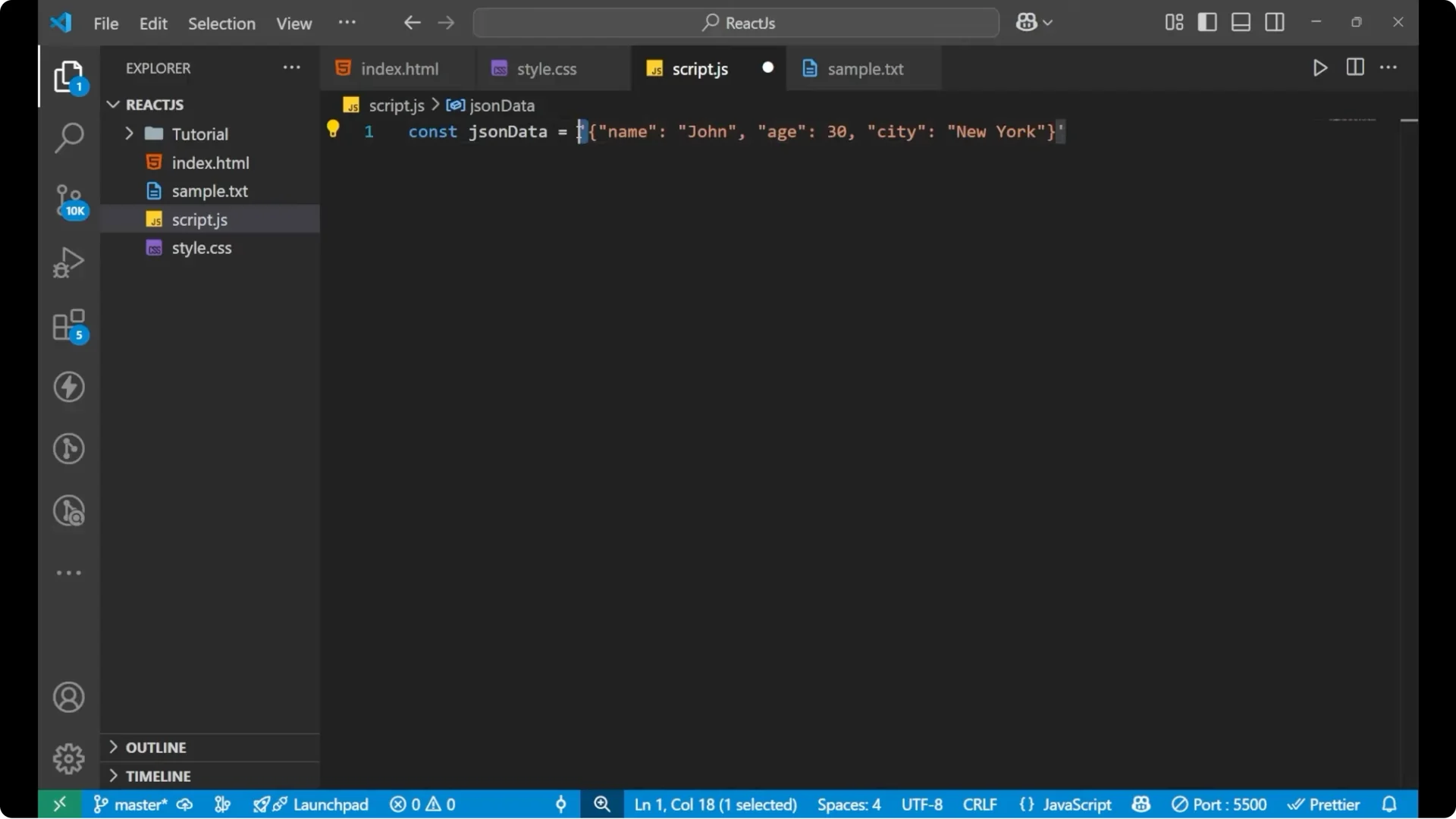This screenshot has width=1456, height=819.
Task: Toggle the primary sidebar visibility
Action: [x=1207, y=22]
